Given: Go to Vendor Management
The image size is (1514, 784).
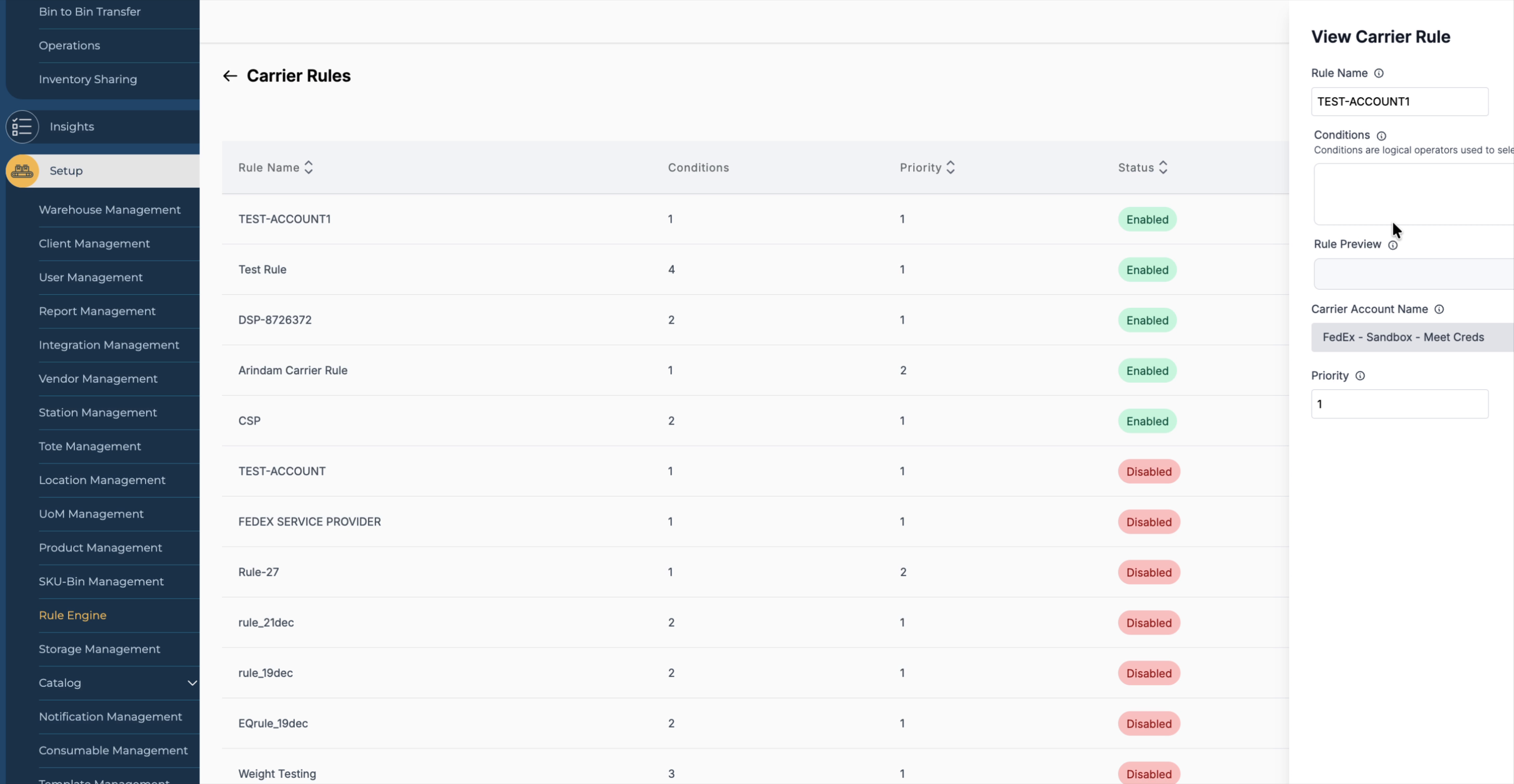Looking at the screenshot, I should 98,378.
